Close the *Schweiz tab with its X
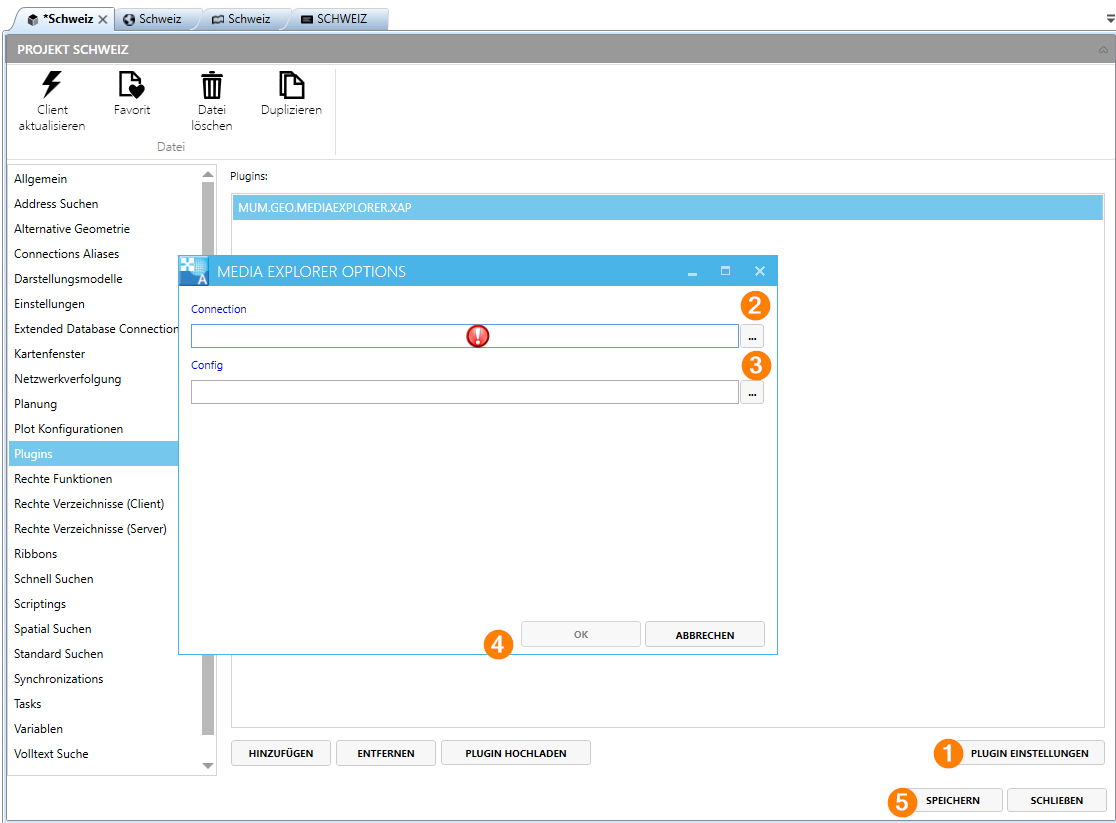The image size is (1116, 823). 102,19
